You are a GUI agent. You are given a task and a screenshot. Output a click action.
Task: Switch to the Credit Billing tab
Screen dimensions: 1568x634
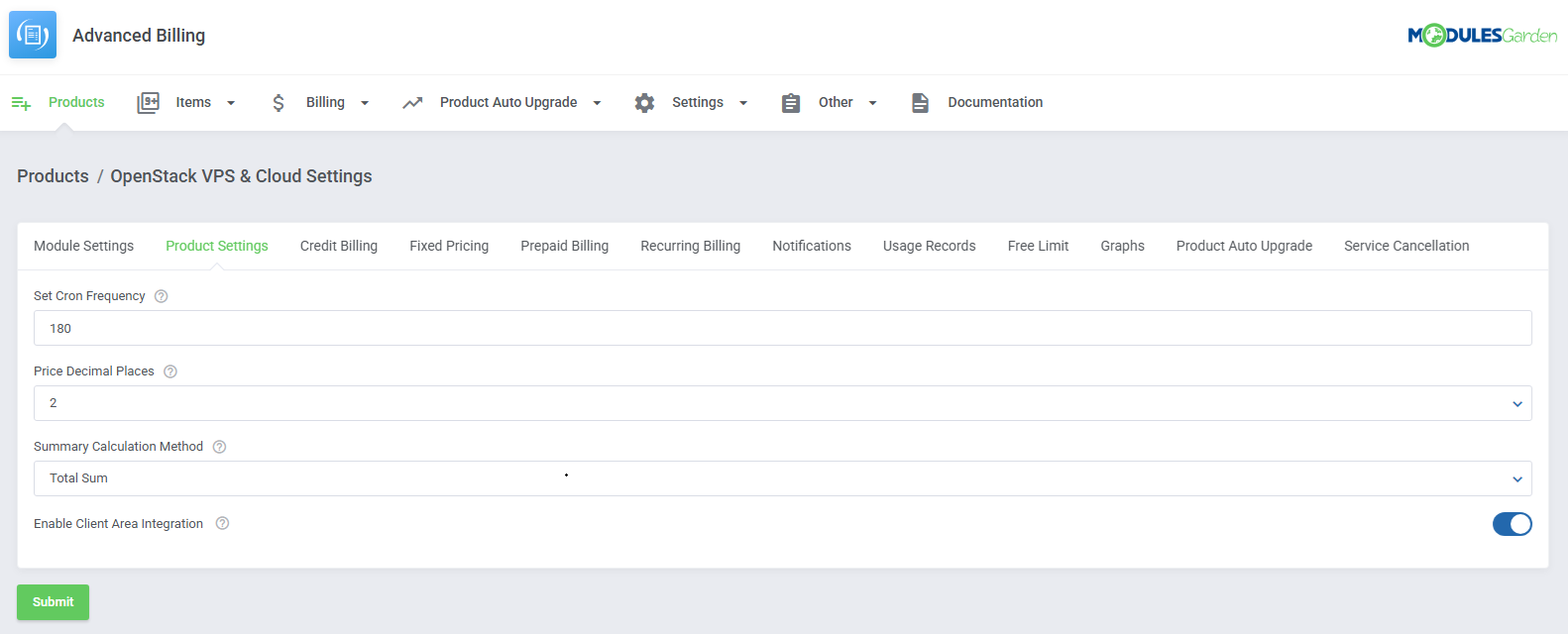[339, 246]
